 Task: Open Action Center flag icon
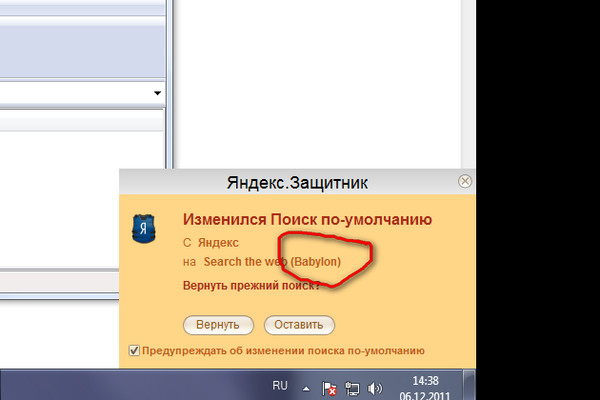(329, 389)
